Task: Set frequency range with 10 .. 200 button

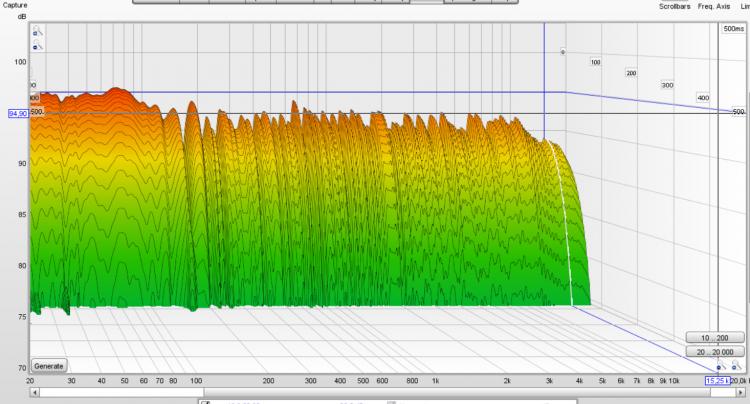Action: (716, 338)
